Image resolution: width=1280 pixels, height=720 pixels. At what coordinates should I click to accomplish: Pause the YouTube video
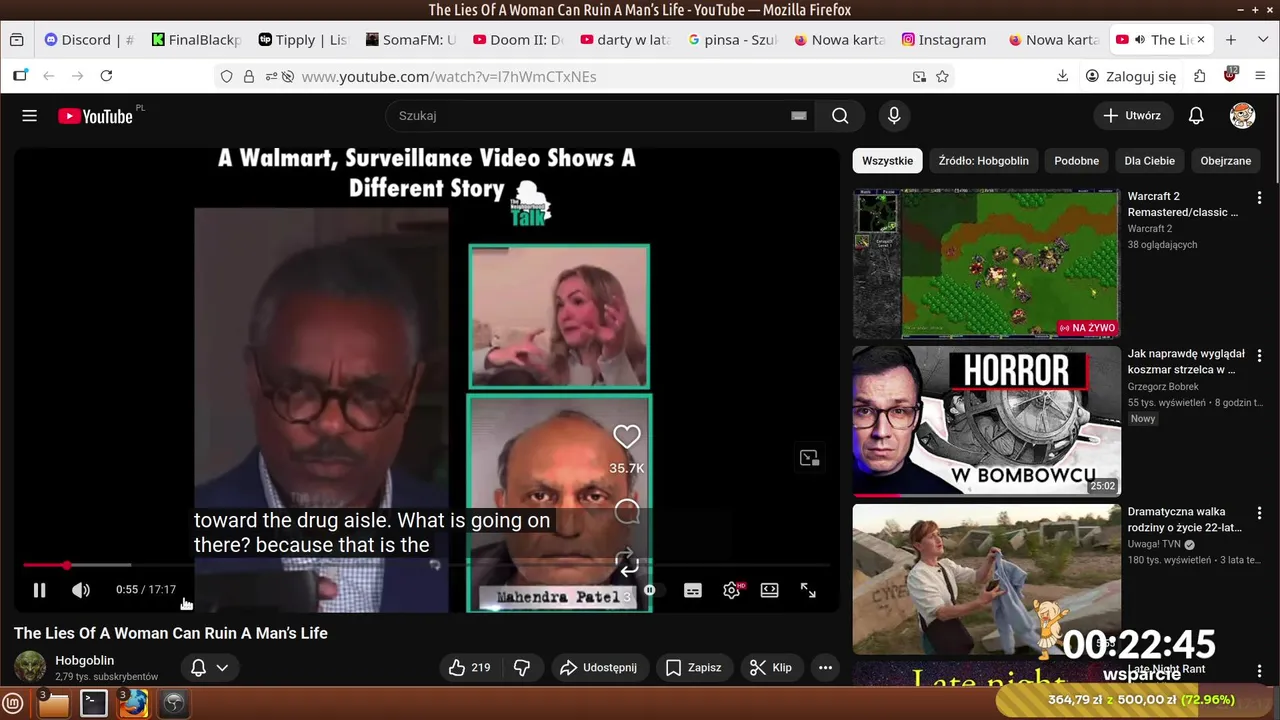[x=39, y=590]
